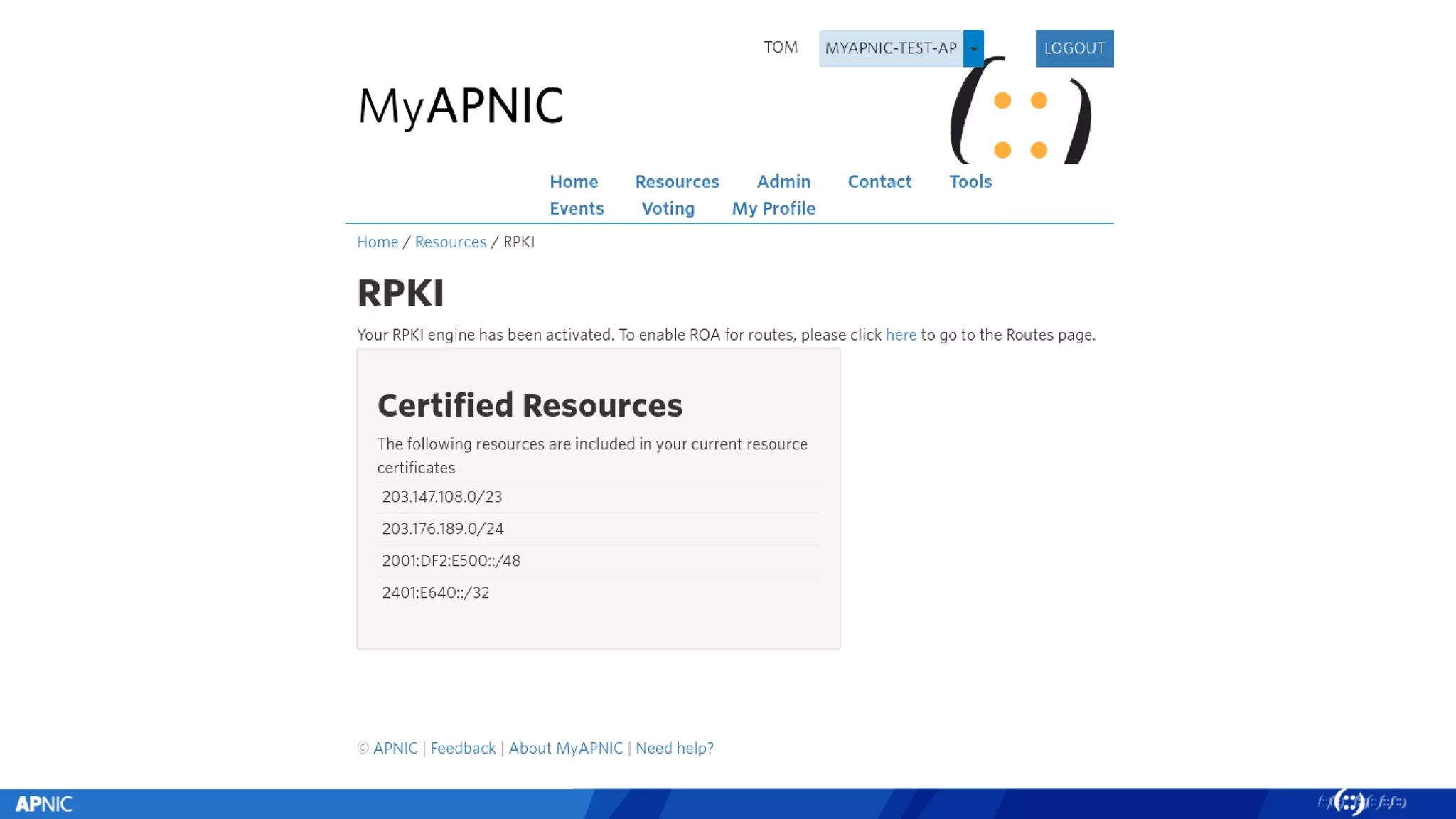Open the Home menu item
Screen dimensions: 1456x819
[x=573, y=181]
